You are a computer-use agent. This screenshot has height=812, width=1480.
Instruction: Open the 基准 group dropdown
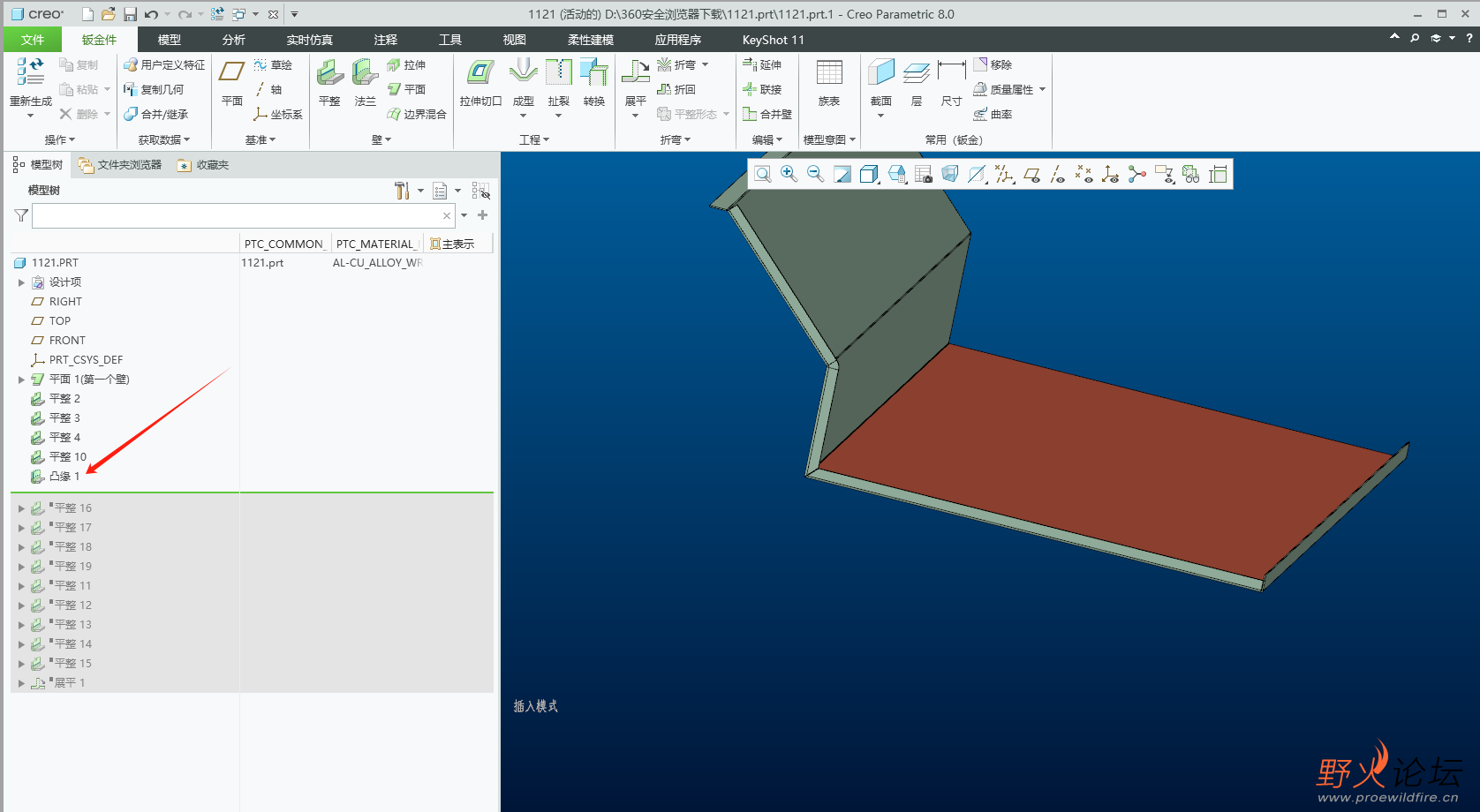tap(261, 139)
